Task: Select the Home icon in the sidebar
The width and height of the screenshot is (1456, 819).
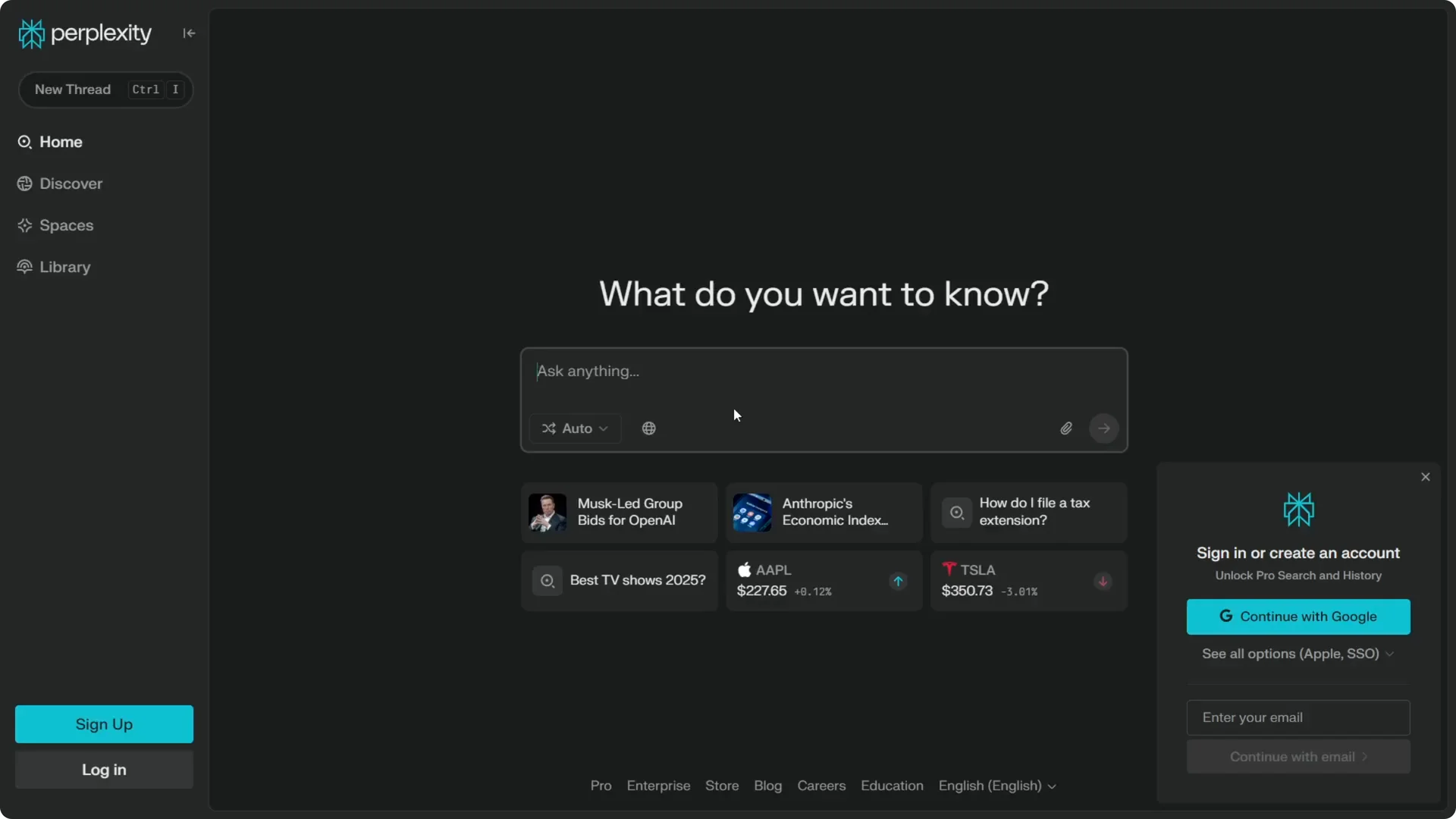Action: coord(25,142)
